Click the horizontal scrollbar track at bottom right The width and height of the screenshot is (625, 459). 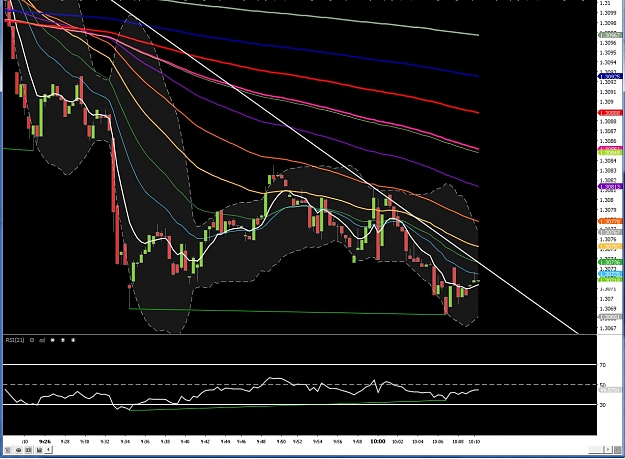[x=596, y=449]
